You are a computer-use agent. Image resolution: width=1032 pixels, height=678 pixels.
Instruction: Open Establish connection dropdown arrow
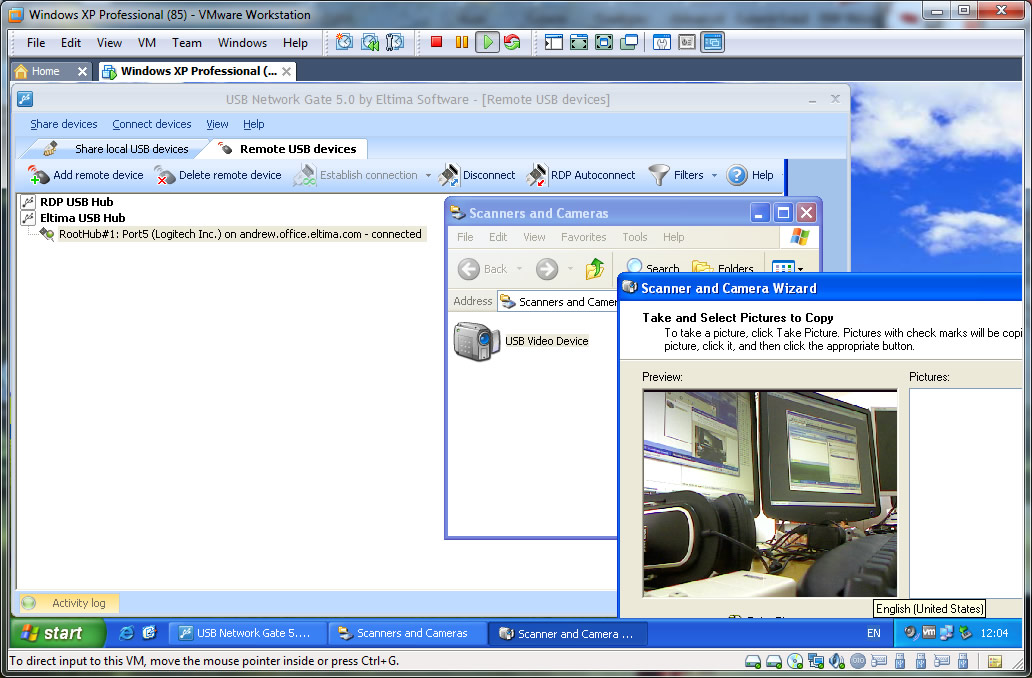click(428, 175)
